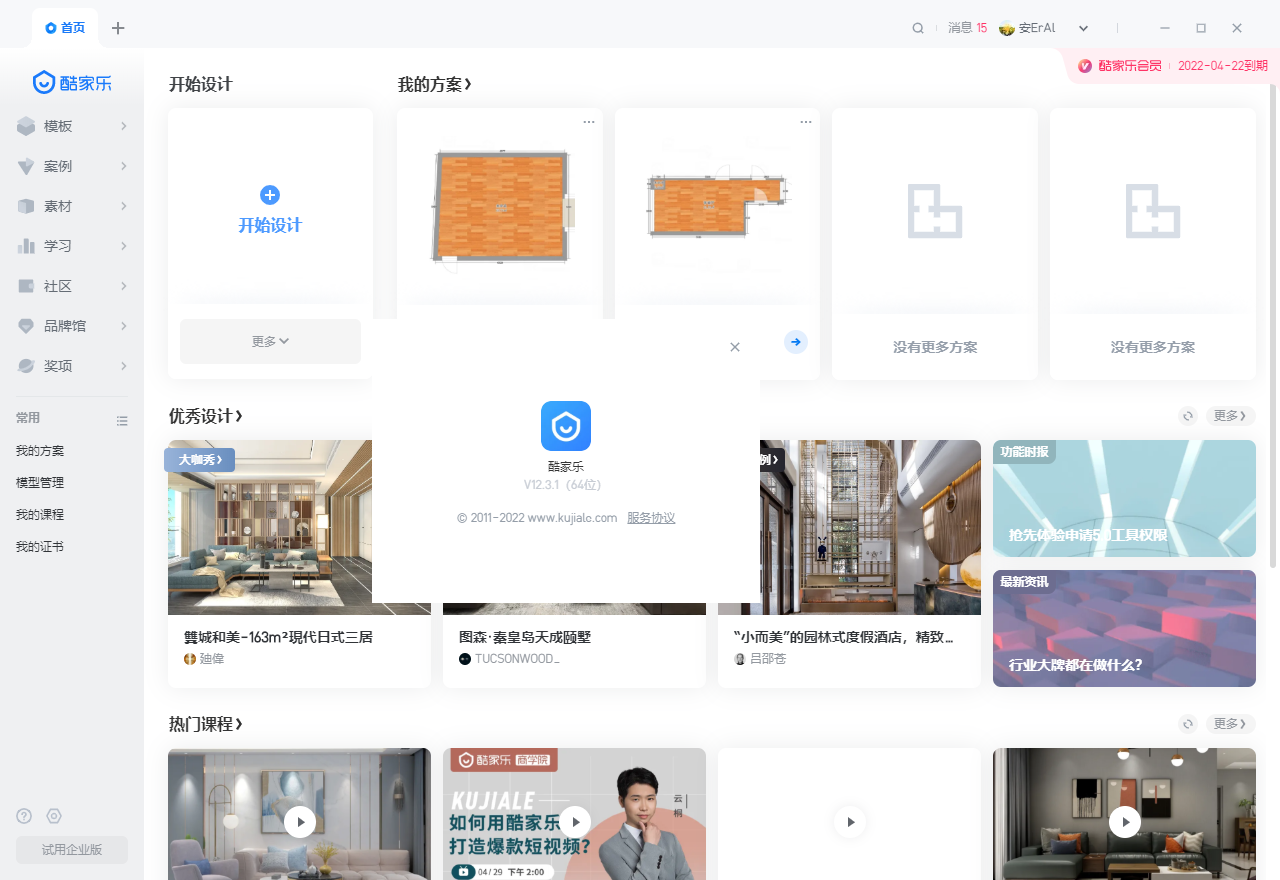
Task: Expand the 学习 chevron arrow
Action: tap(123, 246)
